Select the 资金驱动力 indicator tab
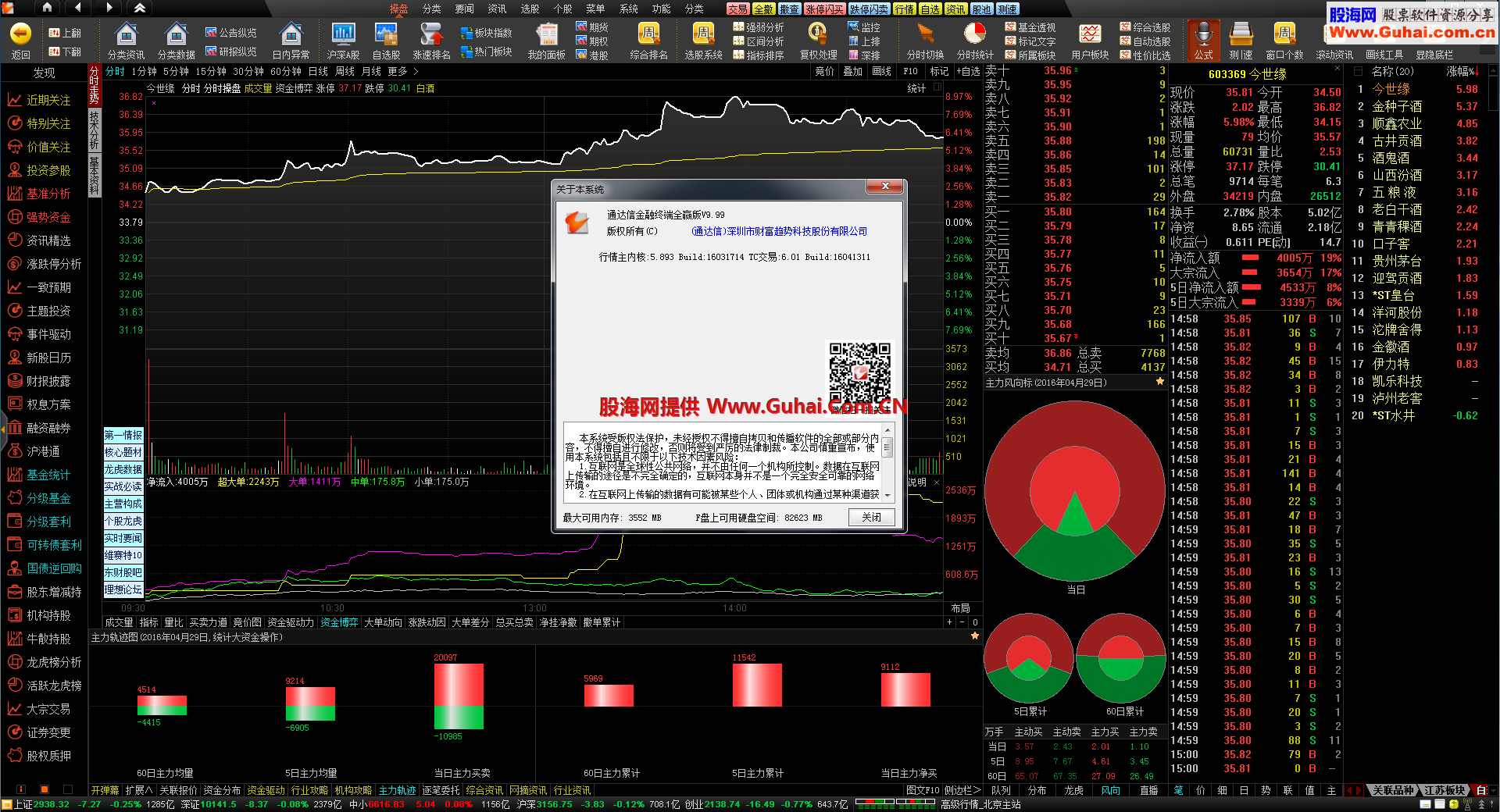The height and width of the screenshot is (812, 1500). point(291,622)
